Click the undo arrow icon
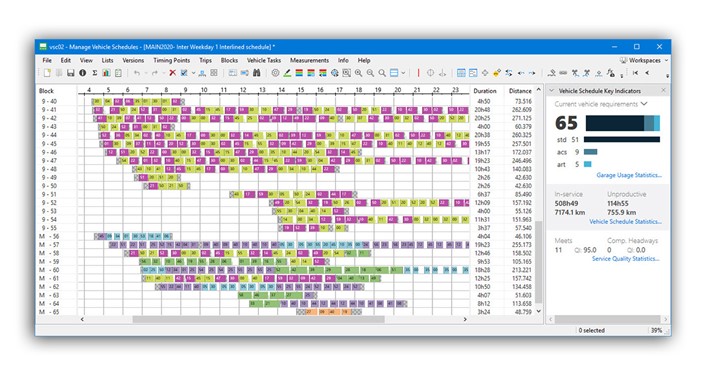 tap(137, 73)
